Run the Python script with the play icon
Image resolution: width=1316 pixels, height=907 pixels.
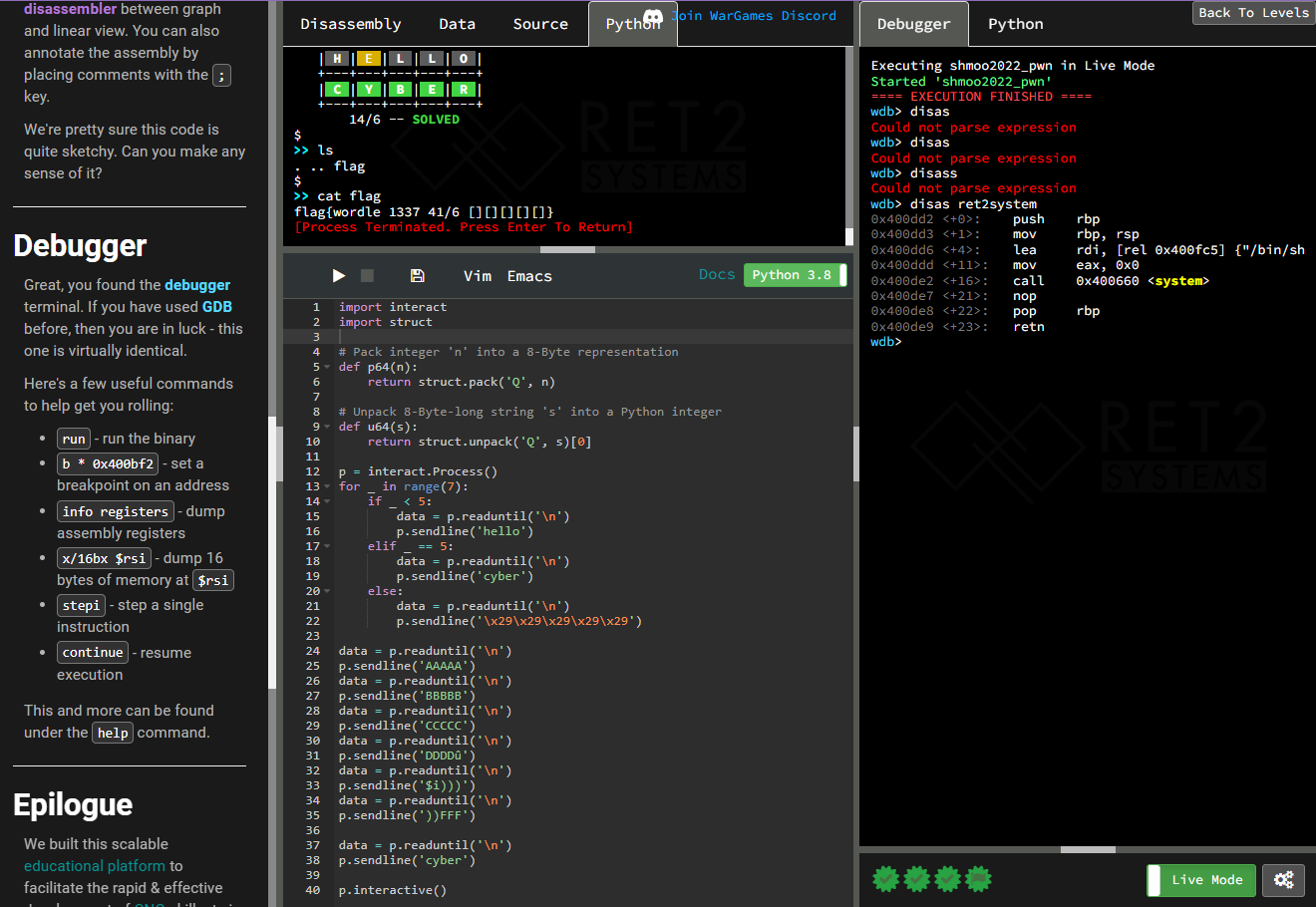[x=339, y=275]
